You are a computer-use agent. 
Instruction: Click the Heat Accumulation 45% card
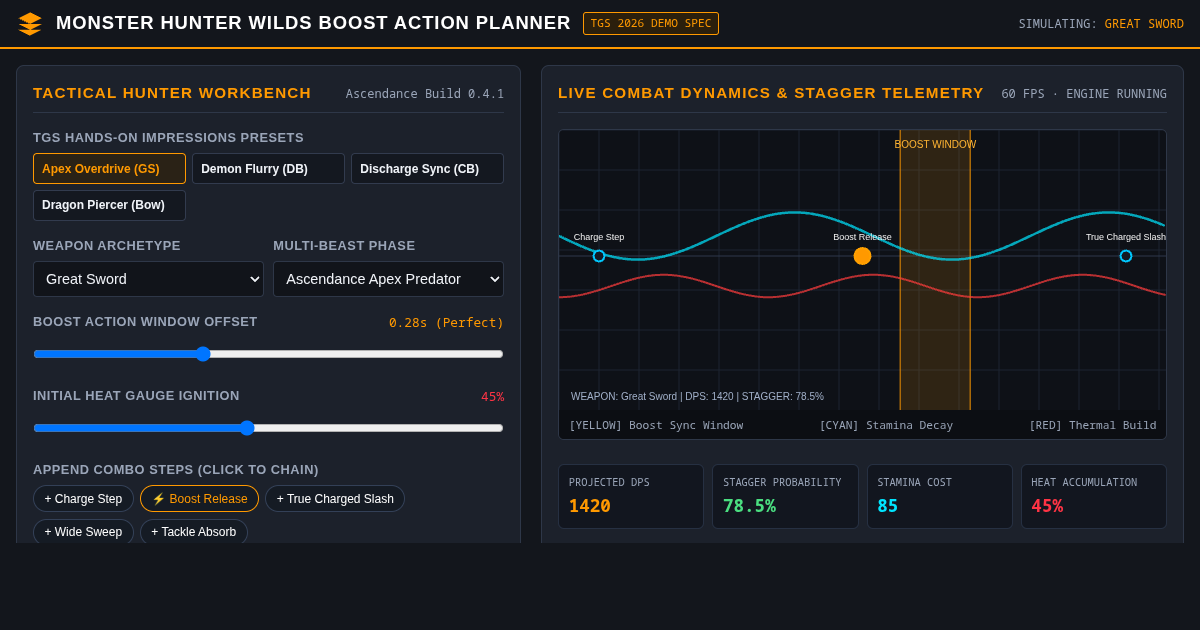pyautogui.click(x=1094, y=496)
